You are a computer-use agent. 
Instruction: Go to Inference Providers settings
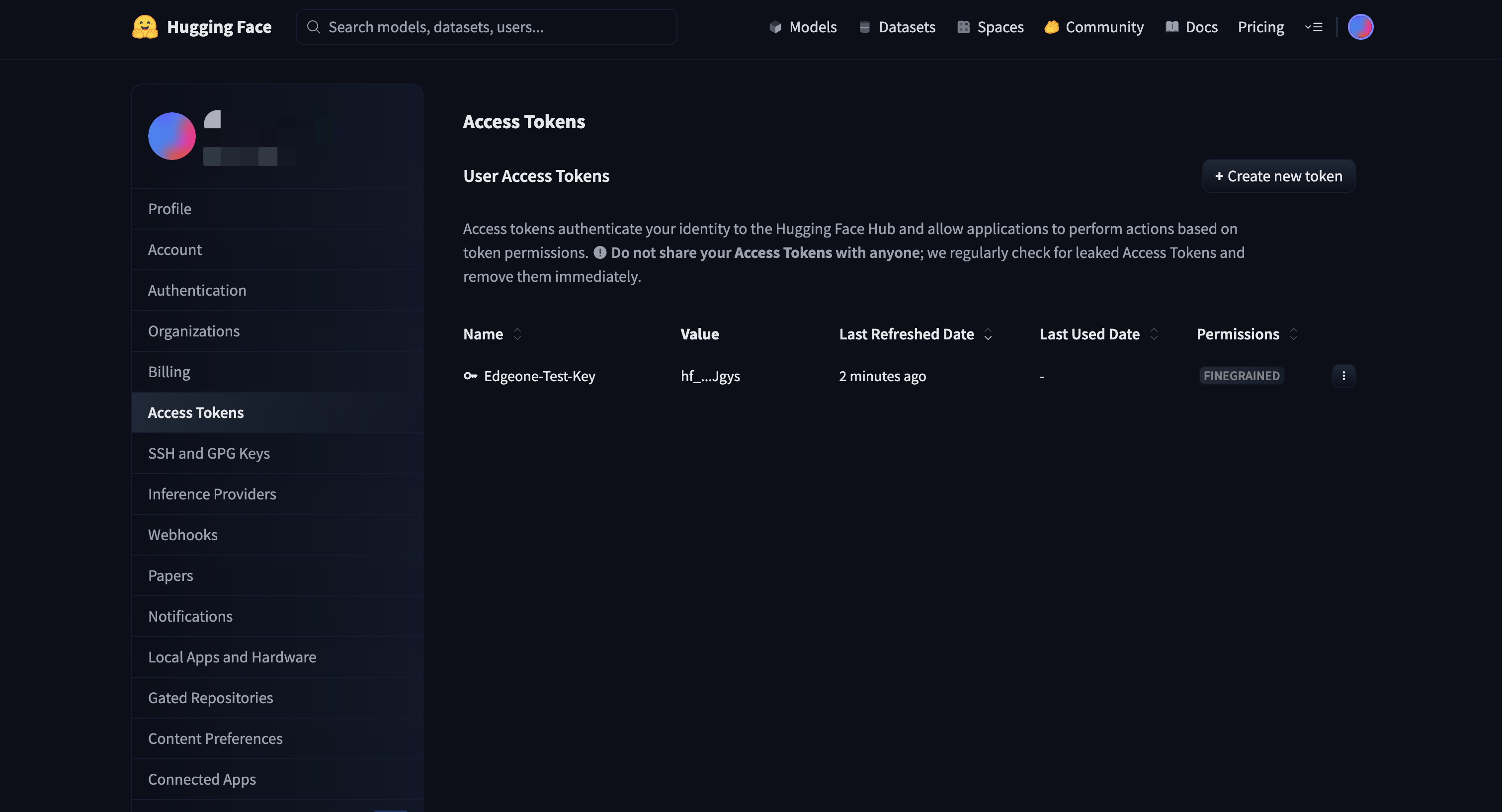tap(277, 494)
